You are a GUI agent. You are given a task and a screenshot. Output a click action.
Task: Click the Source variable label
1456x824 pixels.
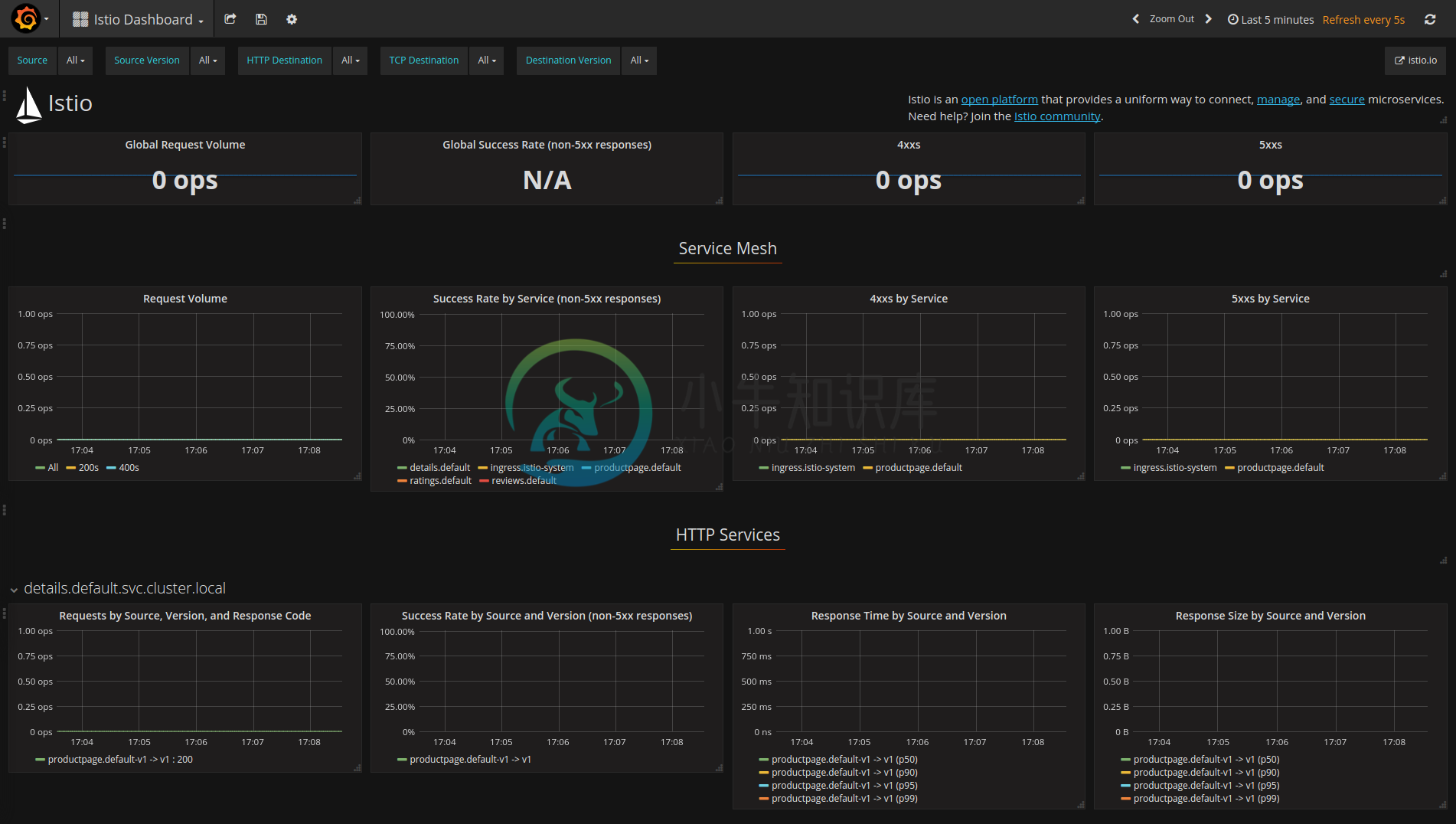pyautogui.click(x=32, y=60)
